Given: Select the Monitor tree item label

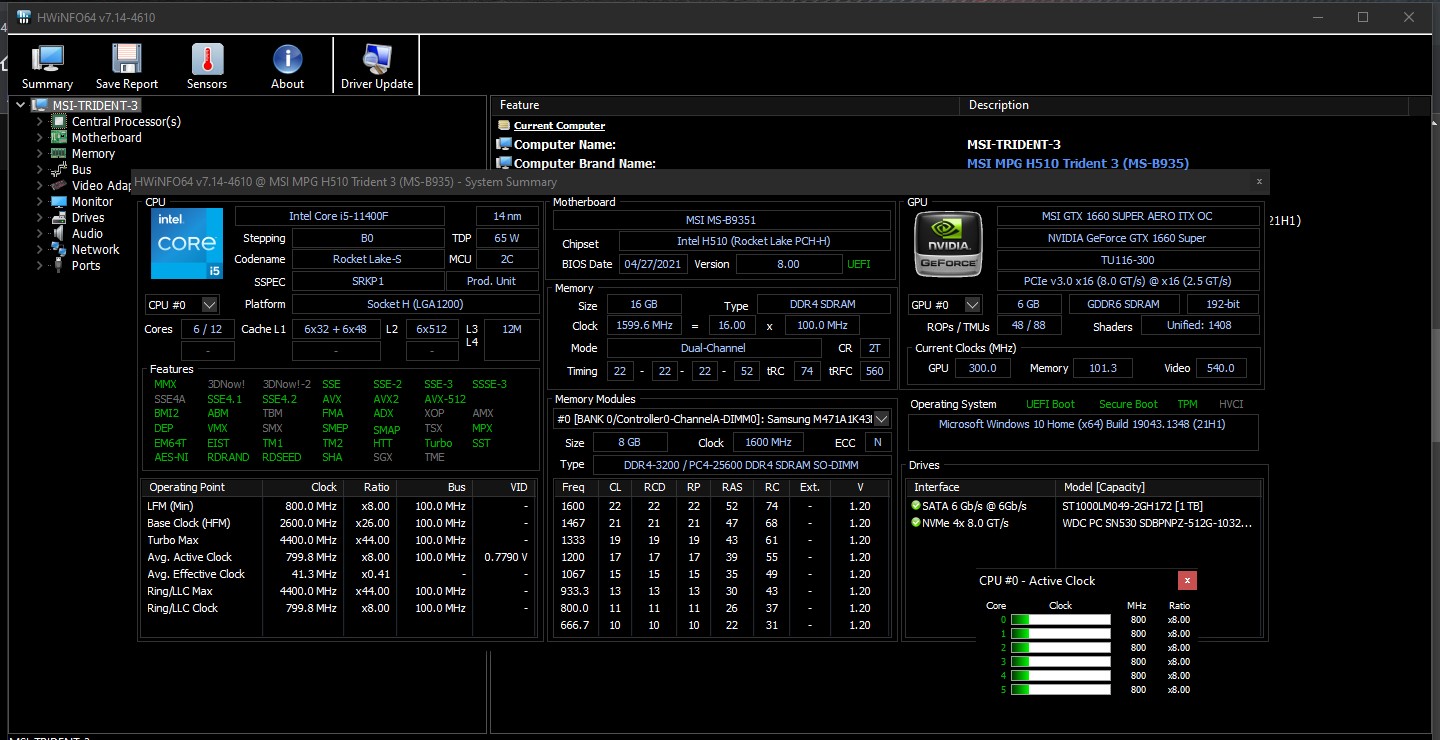Looking at the screenshot, I should [x=92, y=201].
